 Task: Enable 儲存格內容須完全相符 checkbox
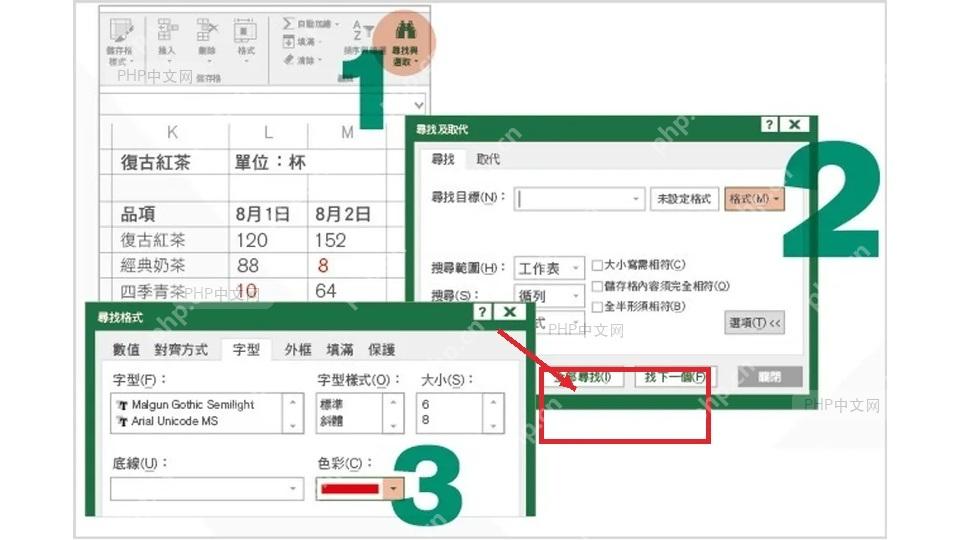(x=597, y=286)
